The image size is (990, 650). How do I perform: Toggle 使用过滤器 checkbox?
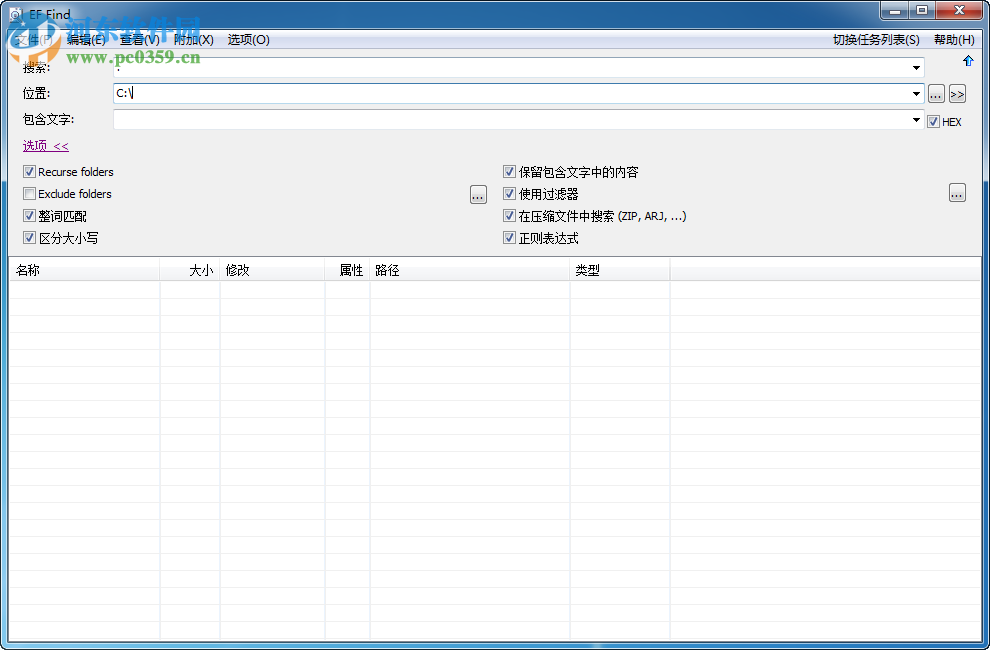[x=510, y=193]
